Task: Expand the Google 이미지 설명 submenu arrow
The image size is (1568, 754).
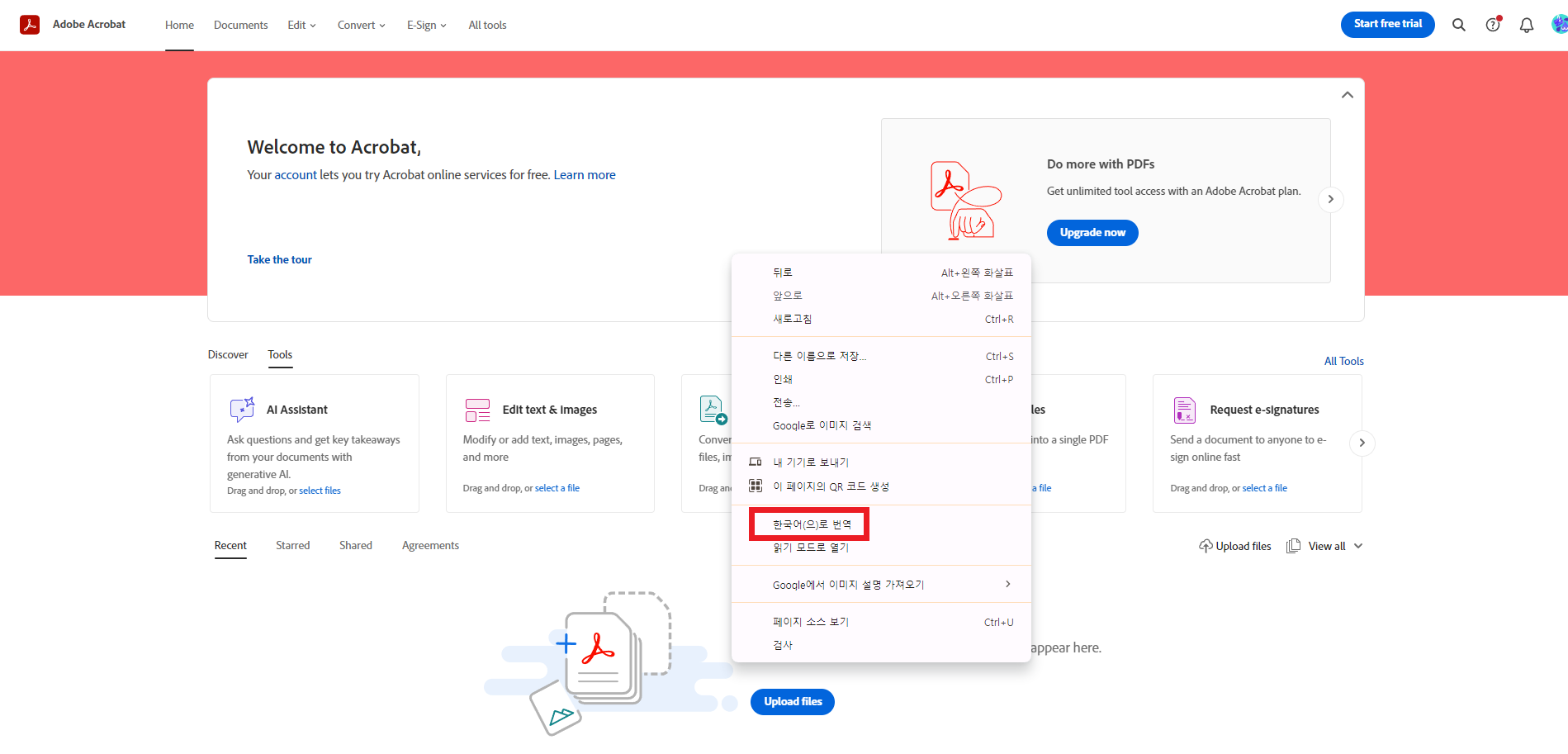Action: (x=1007, y=584)
